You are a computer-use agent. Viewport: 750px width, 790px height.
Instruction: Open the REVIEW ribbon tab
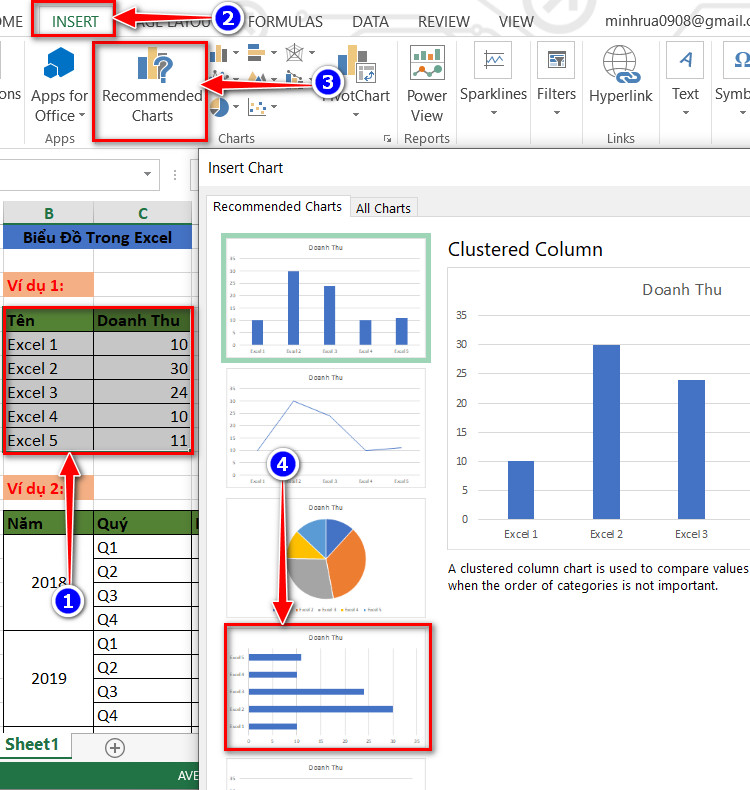click(444, 22)
